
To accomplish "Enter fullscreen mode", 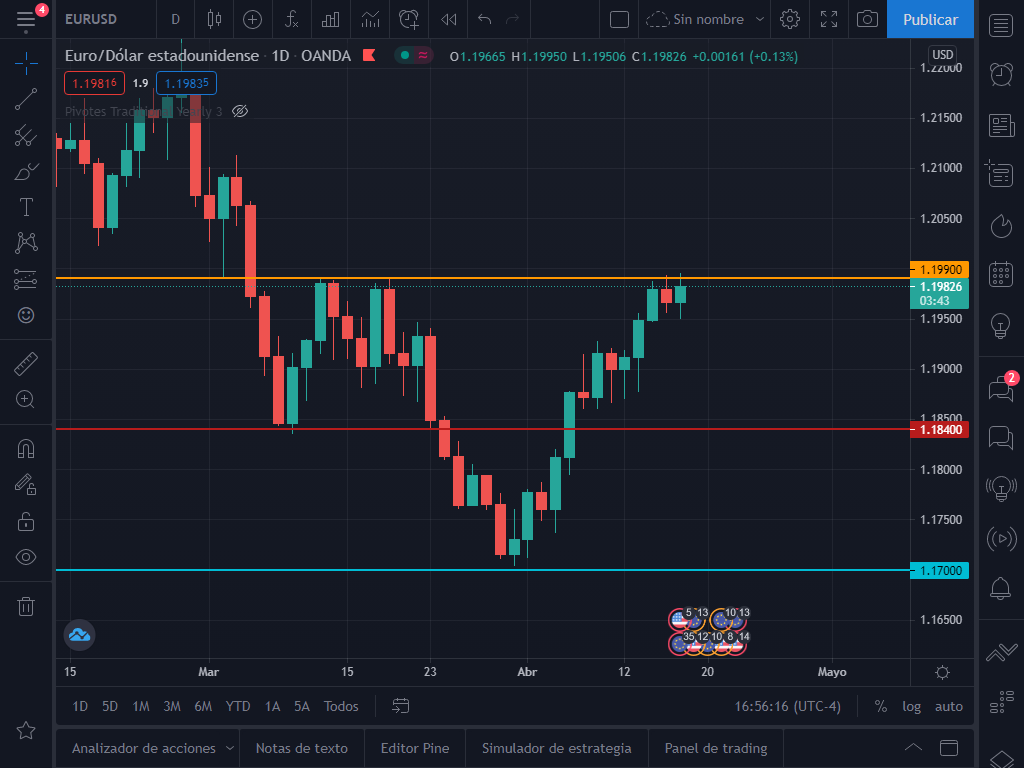I will [829, 20].
